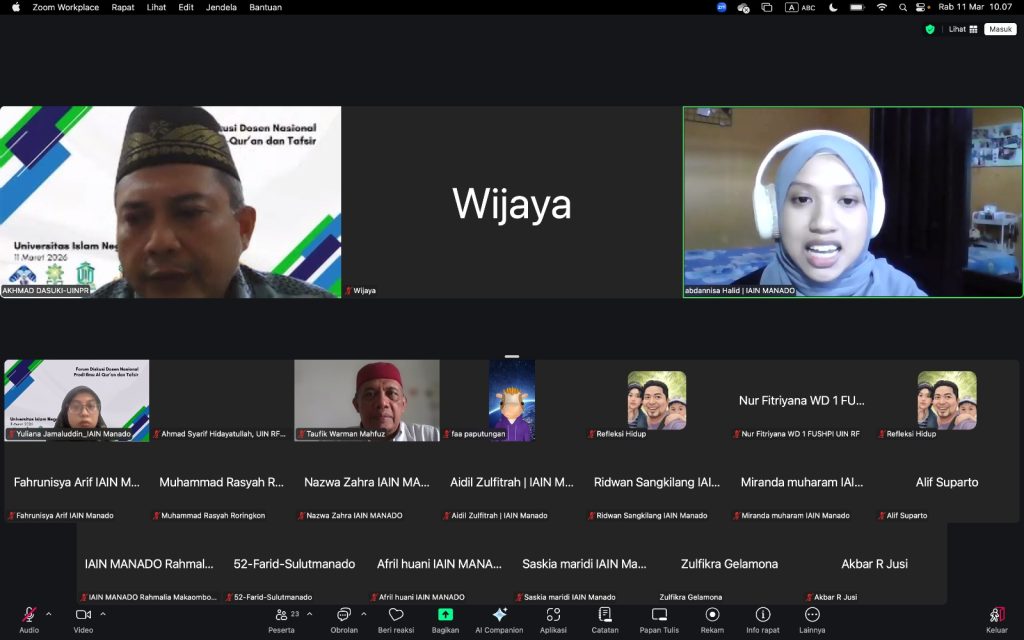Open Catatan notes
This screenshot has height=640, width=1024.
click(605, 615)
